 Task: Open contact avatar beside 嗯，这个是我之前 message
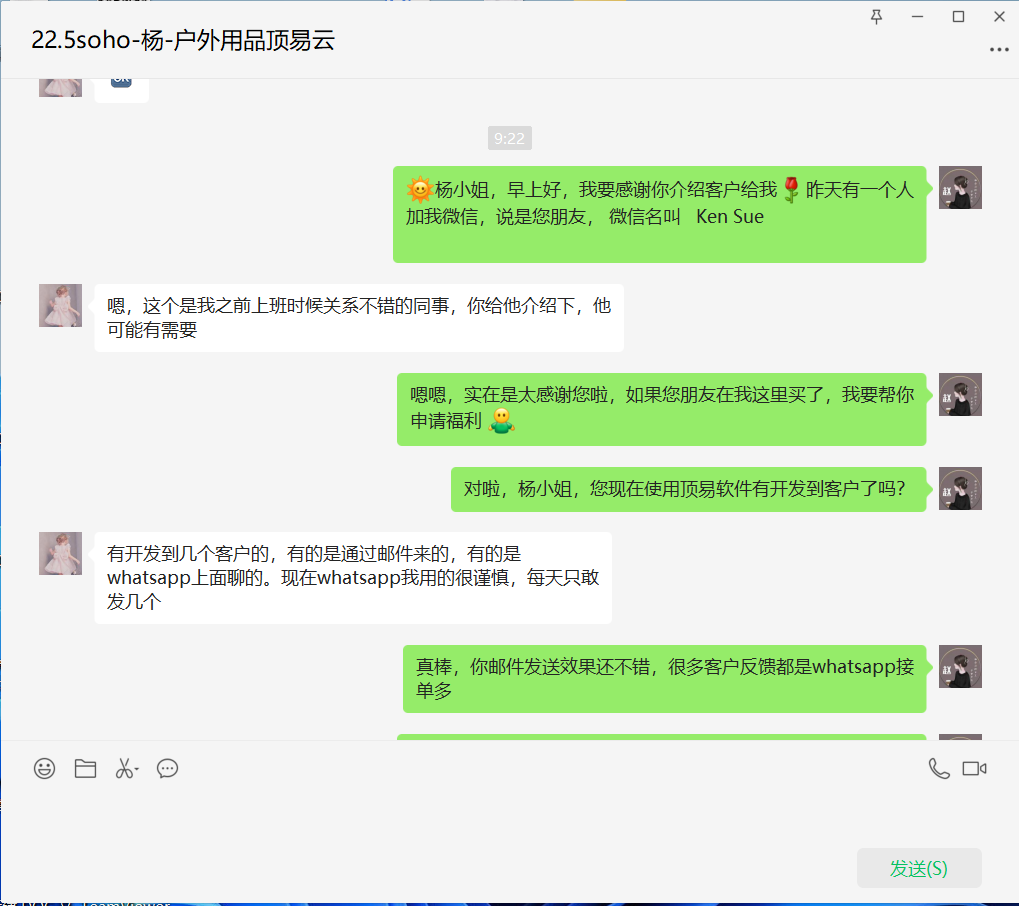60,305
